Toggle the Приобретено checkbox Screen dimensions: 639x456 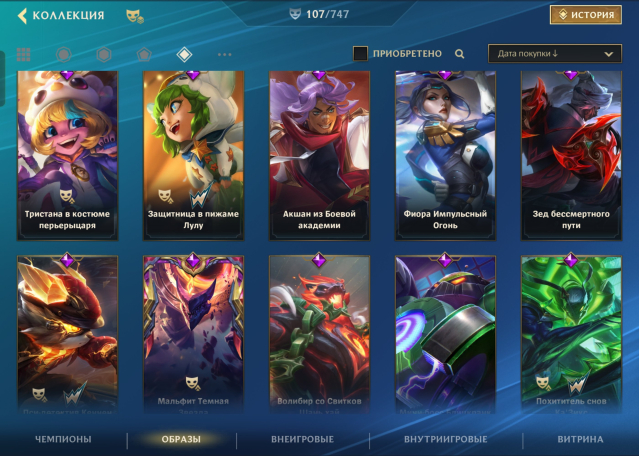click(360, 53)
